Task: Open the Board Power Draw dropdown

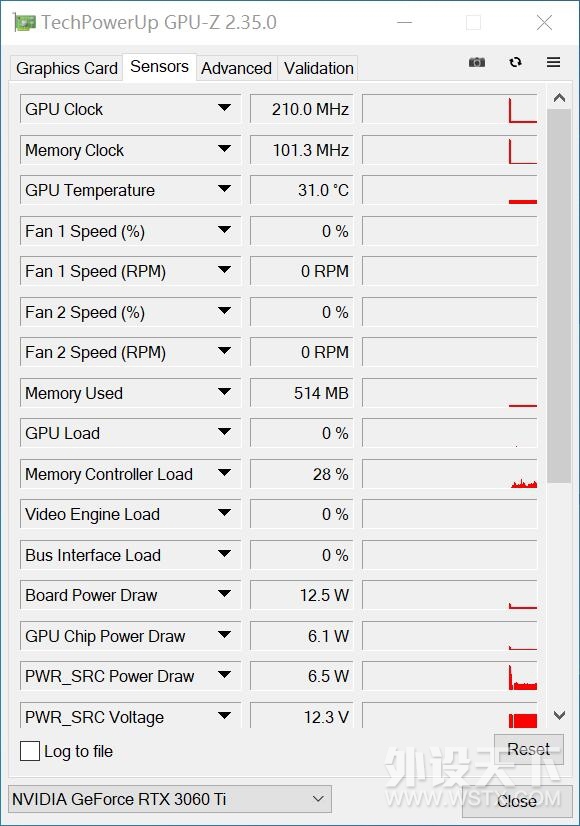Action: [x=224, y=594]
